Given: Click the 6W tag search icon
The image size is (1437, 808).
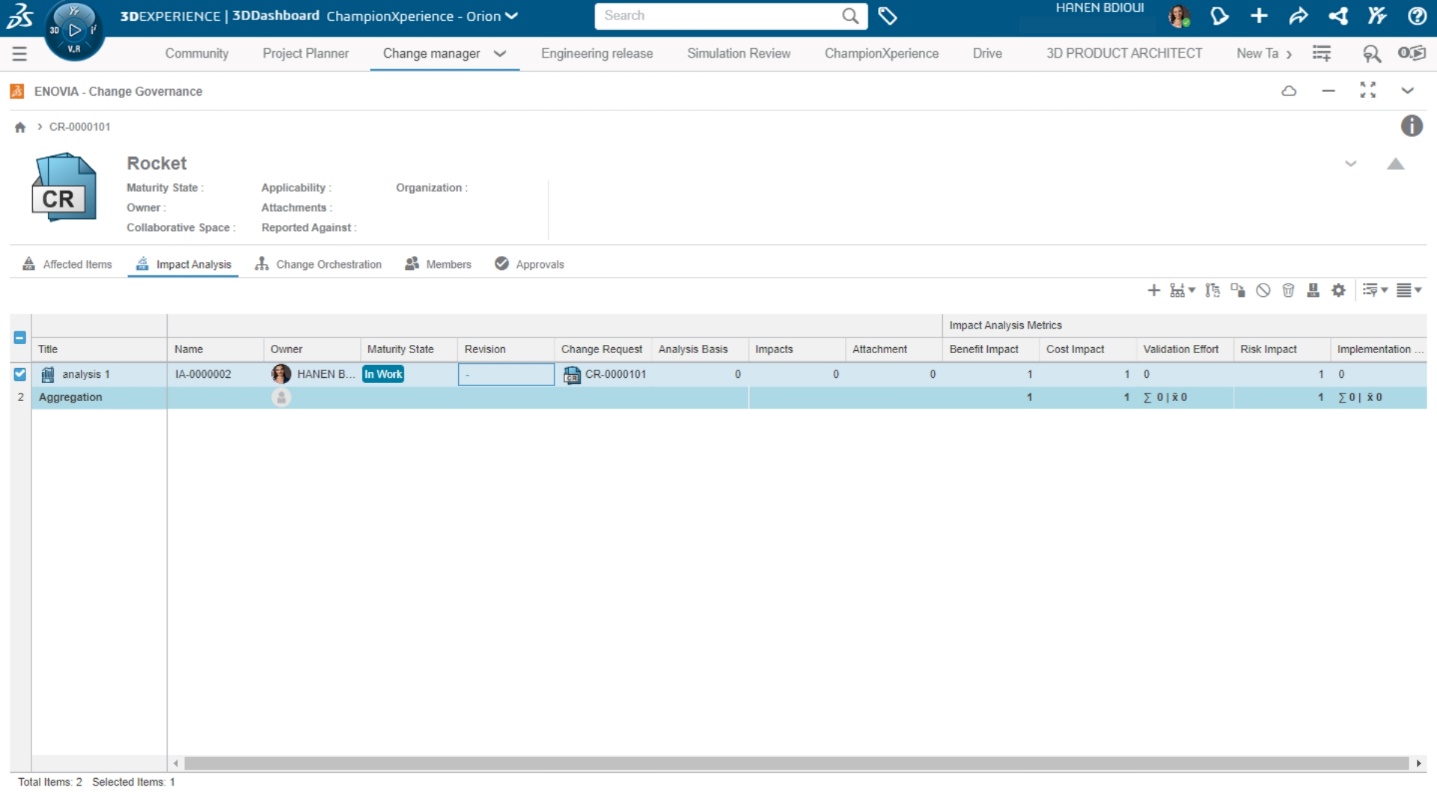Looking at the screenshot, I should point(1372,54).
